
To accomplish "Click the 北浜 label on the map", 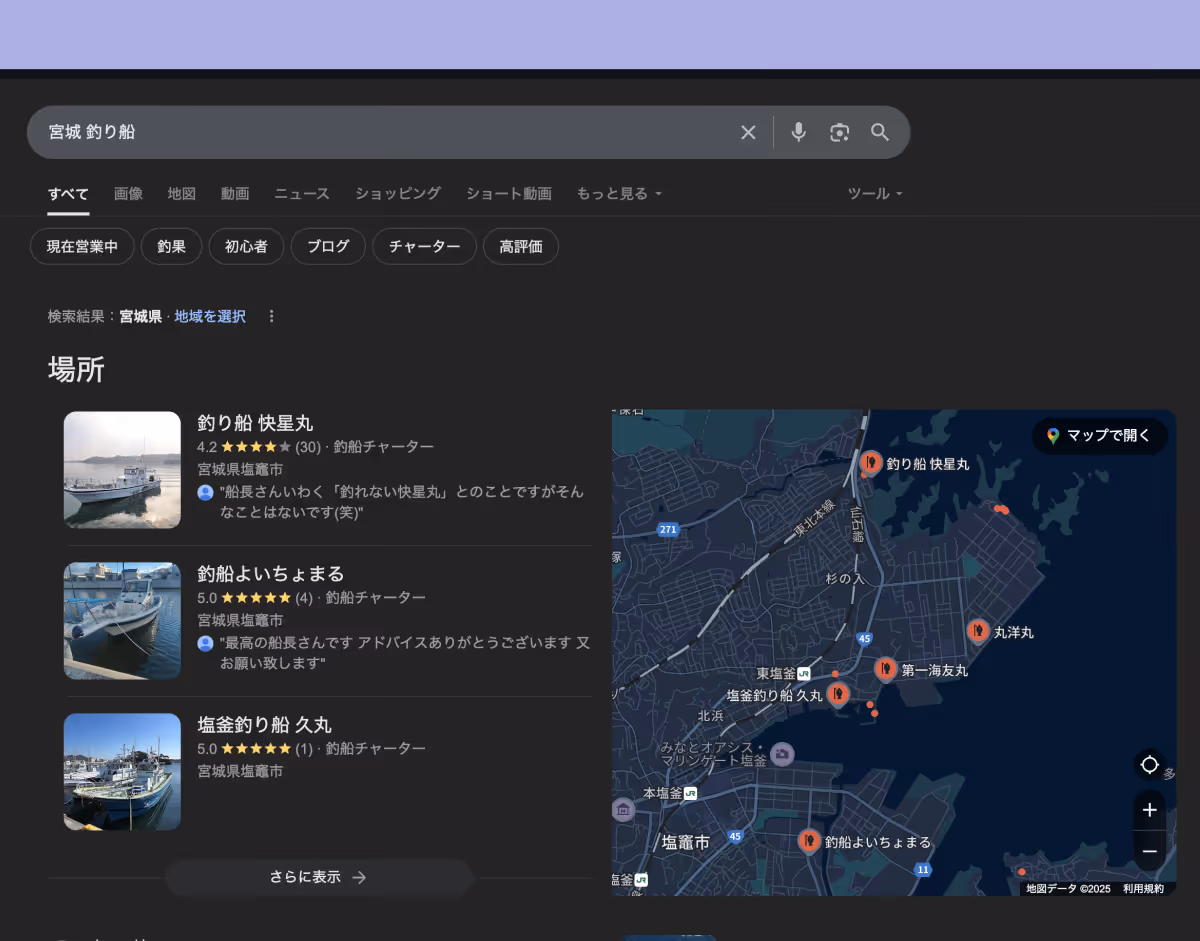I will click(x=710, y=715).
